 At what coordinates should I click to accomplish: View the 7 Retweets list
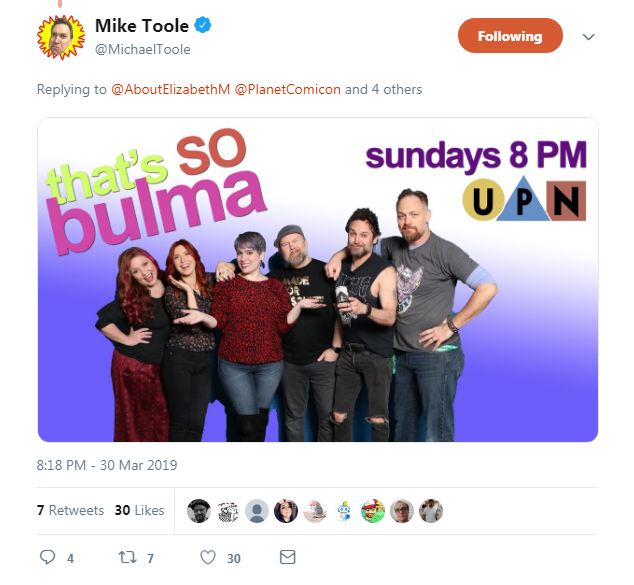pos(70,510)
